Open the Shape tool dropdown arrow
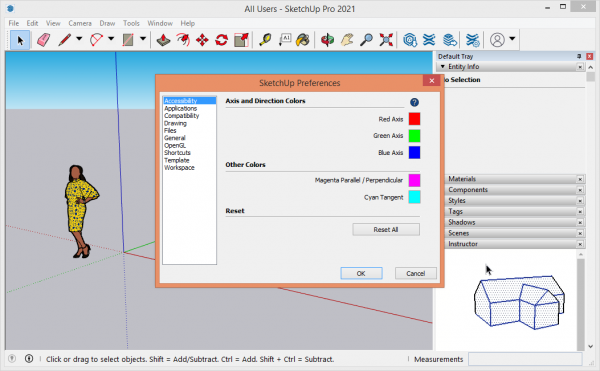 click(x=143, y=39)
